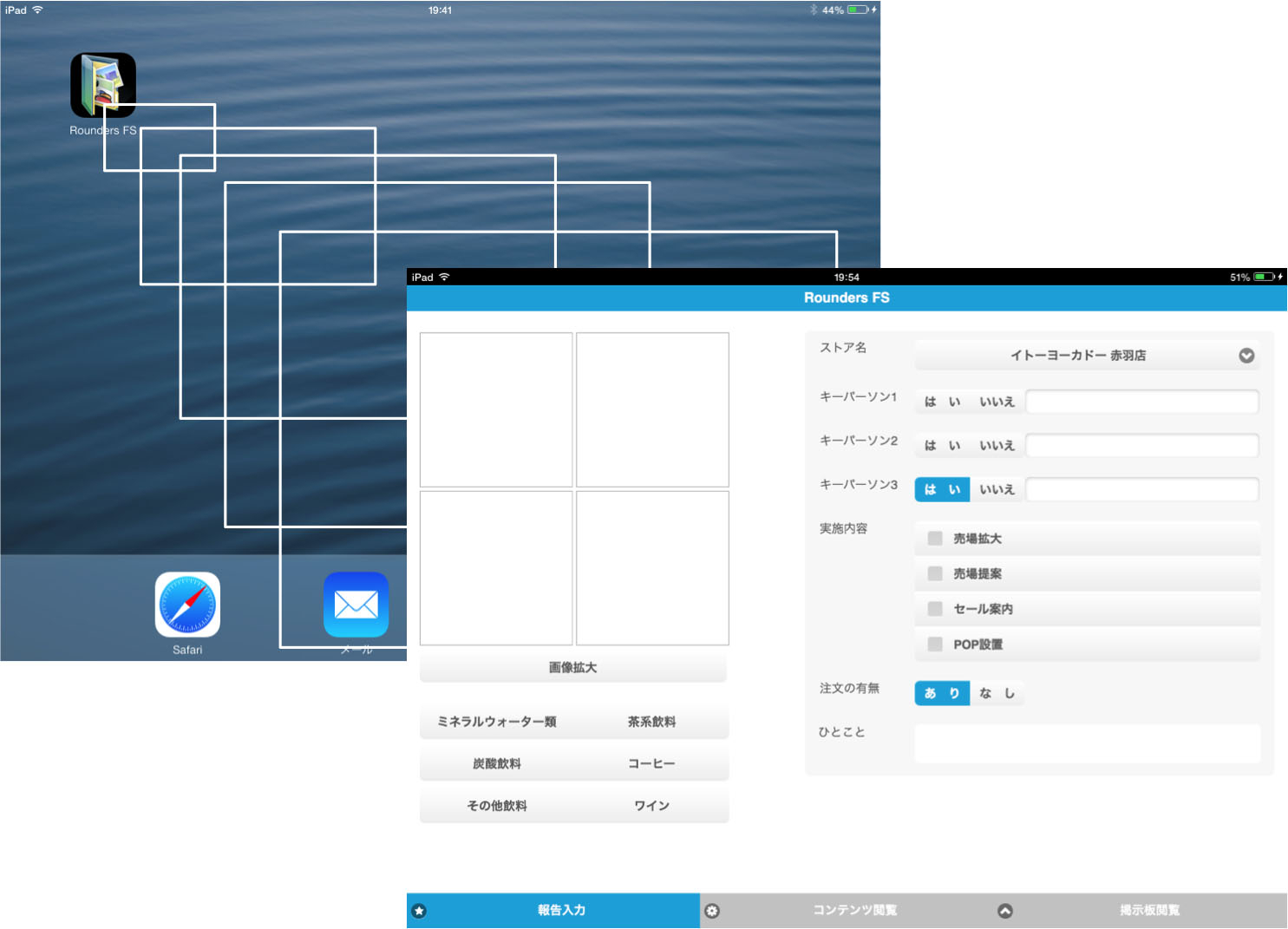Image resolution: width=1288 pixels, height=929 pixels.
Task: Tap Bluetooth icon in home screen status bar
Action: coord(814,10)
